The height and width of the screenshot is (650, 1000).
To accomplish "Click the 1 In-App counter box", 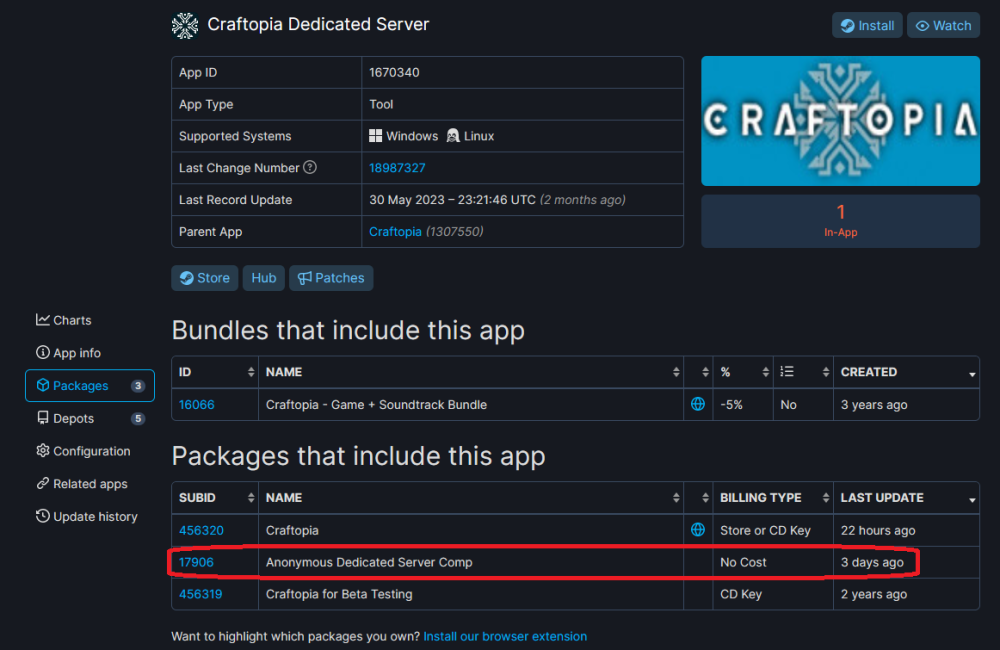I will (841, 221).
